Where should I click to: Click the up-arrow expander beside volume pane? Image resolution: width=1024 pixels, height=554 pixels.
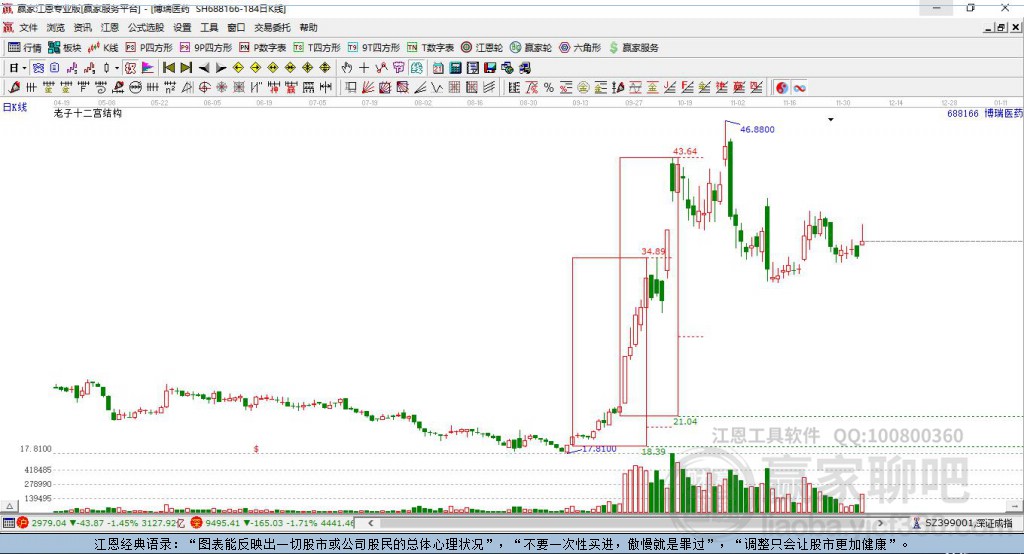tap(9, 506)
